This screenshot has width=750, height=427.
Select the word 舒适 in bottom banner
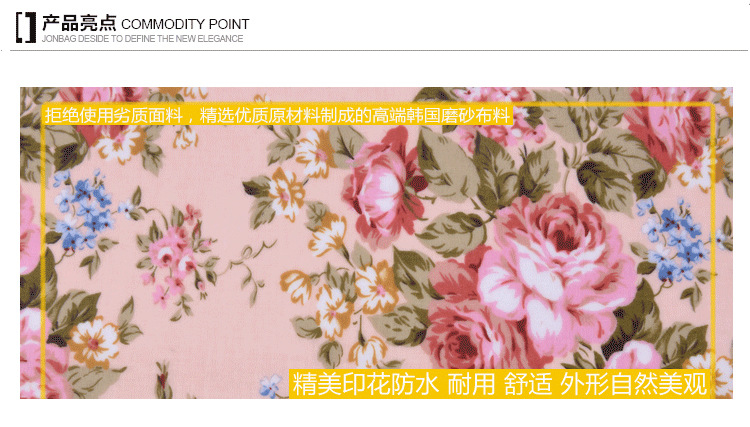coord(528,384)
